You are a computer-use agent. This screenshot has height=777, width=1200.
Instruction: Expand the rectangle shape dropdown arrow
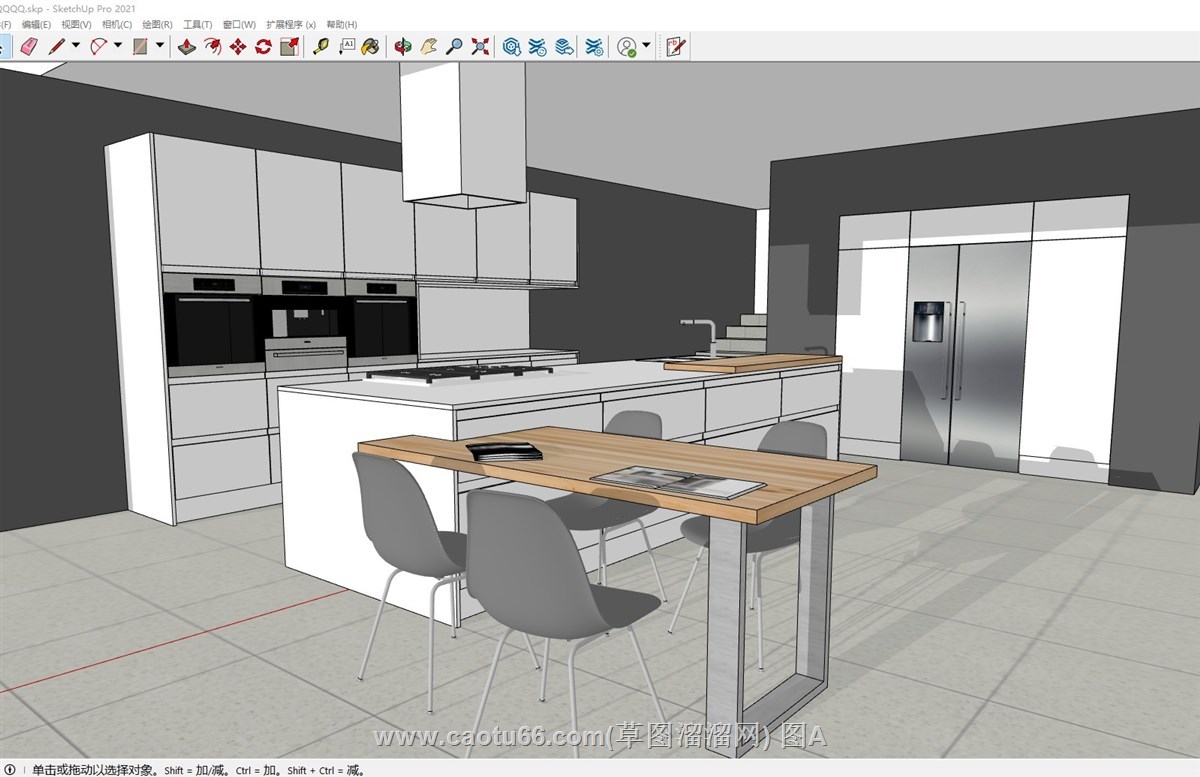click(160, 46)
